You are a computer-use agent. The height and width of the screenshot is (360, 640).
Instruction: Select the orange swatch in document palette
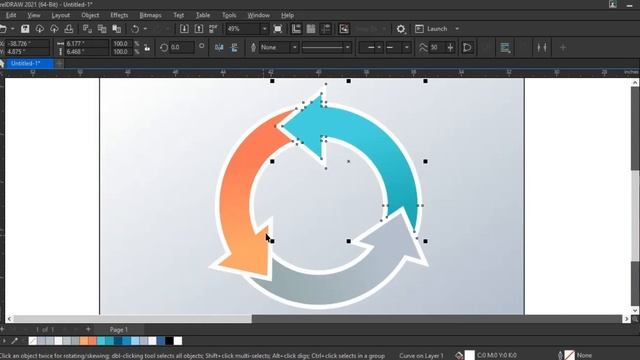pos(84,340)
